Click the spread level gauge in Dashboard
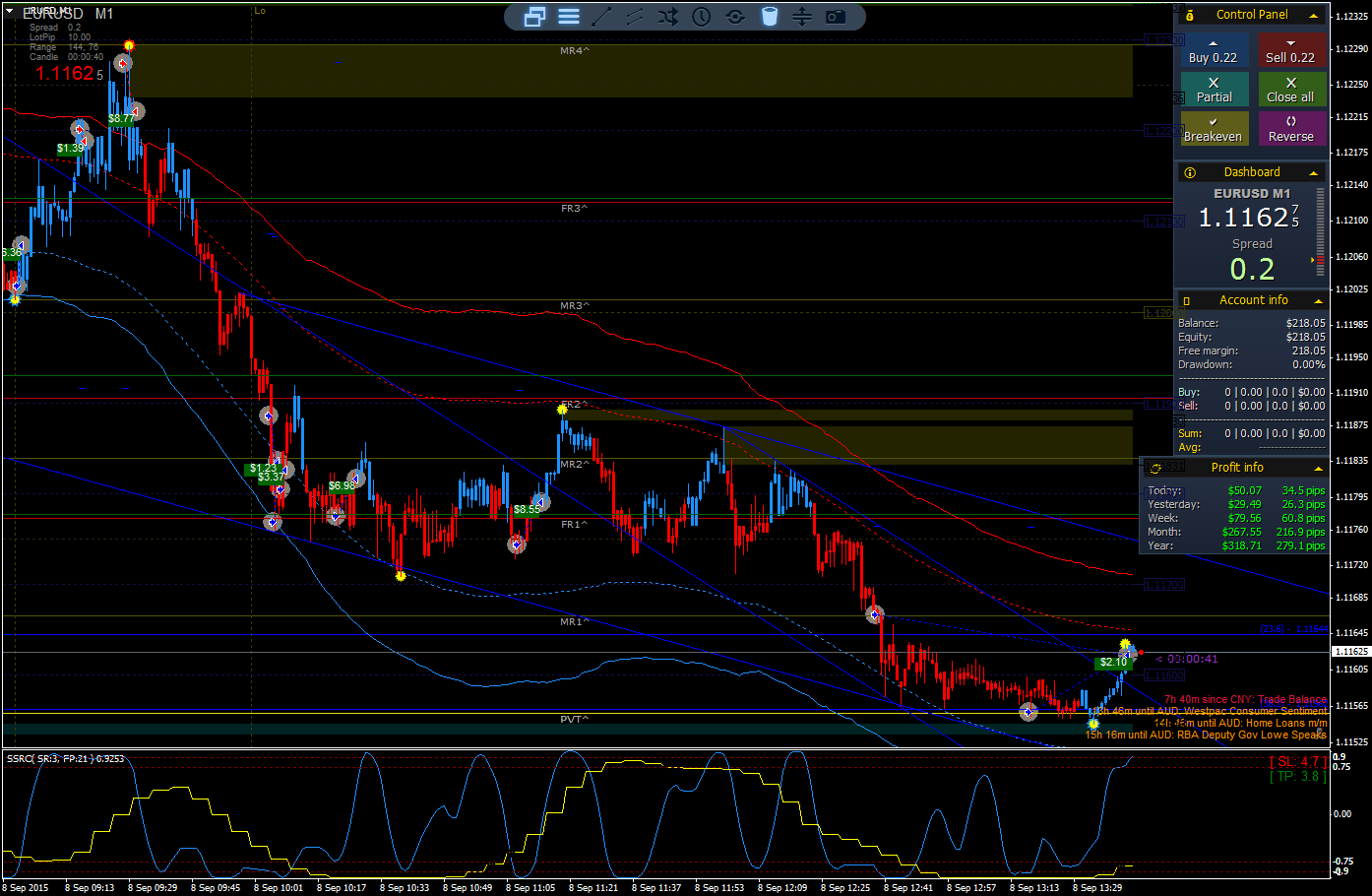 (1320, 232)
